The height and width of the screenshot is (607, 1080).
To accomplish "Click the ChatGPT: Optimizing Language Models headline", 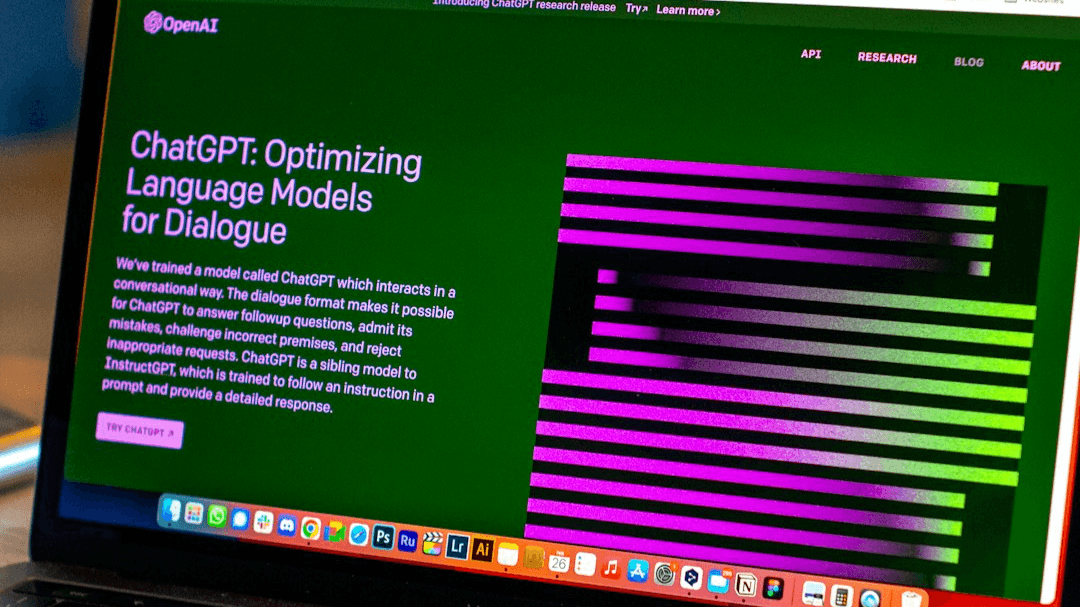I will [272, 187].
